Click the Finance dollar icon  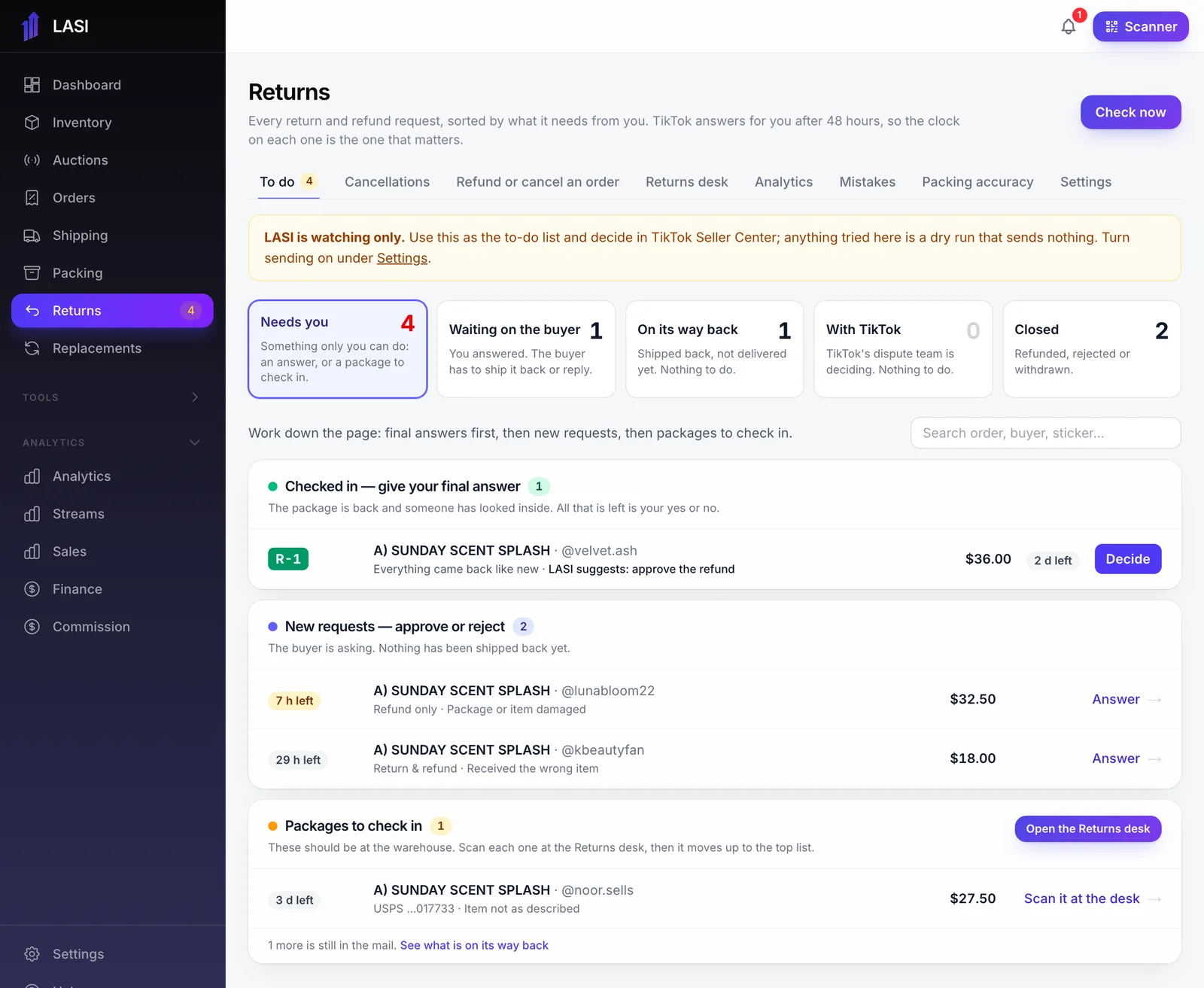pyautogui.click(x=32, y=589)
